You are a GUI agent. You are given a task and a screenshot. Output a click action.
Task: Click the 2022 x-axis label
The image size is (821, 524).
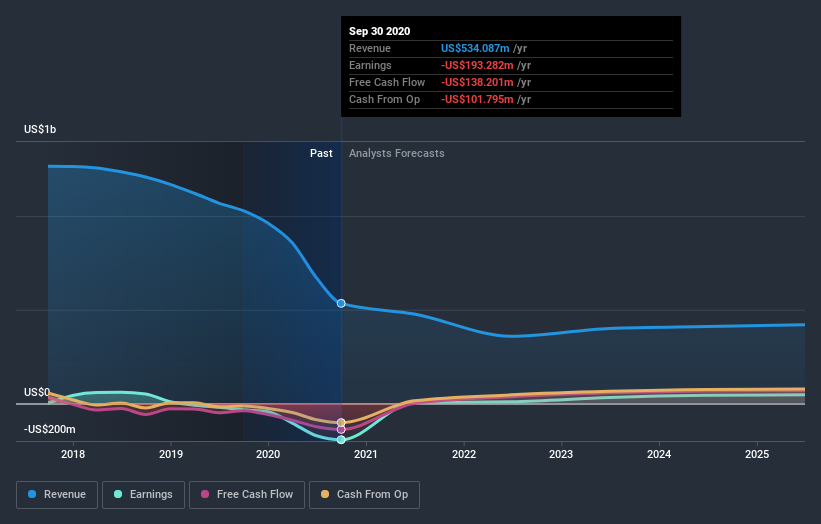464,454
